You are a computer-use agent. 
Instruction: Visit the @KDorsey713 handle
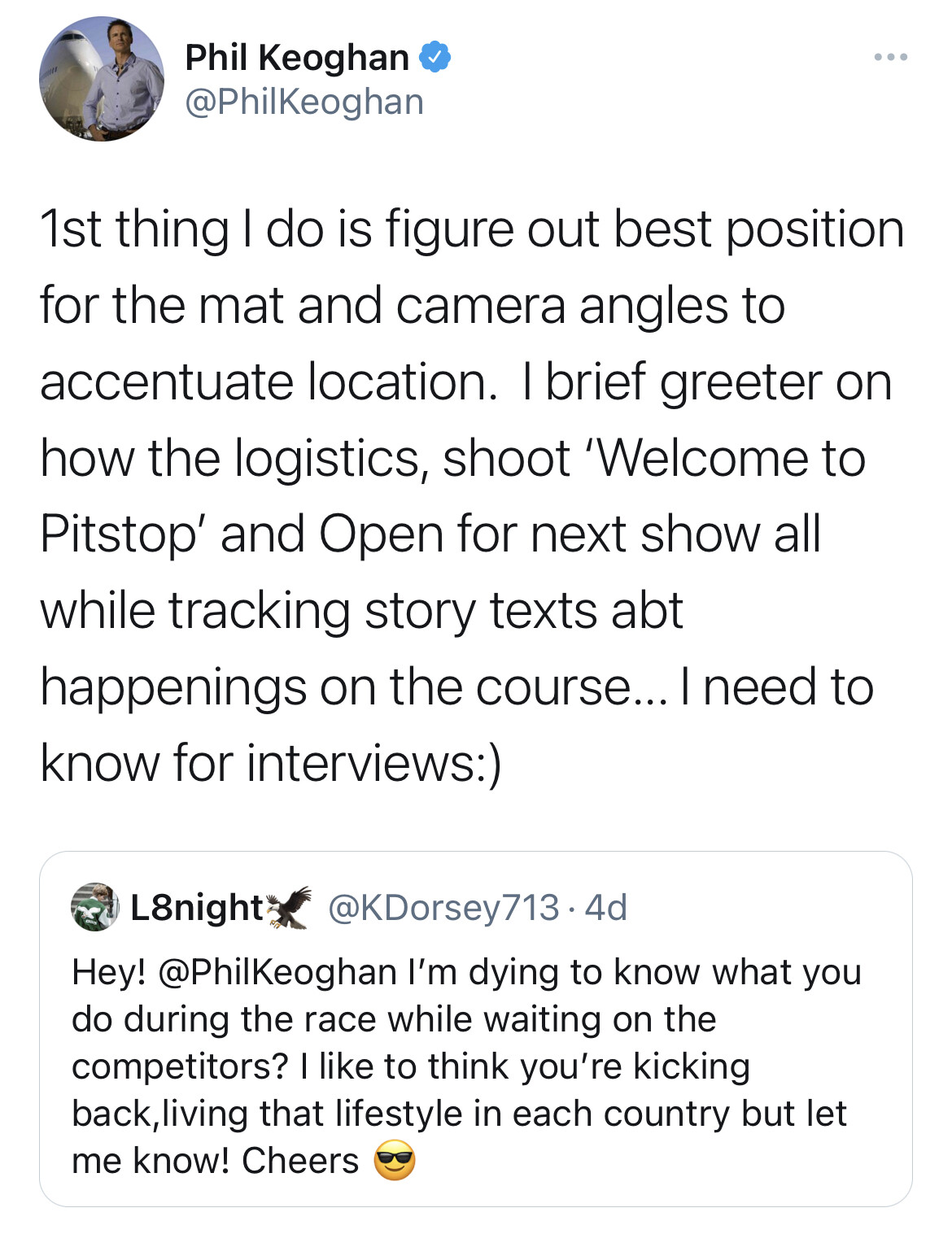[443, 907]
